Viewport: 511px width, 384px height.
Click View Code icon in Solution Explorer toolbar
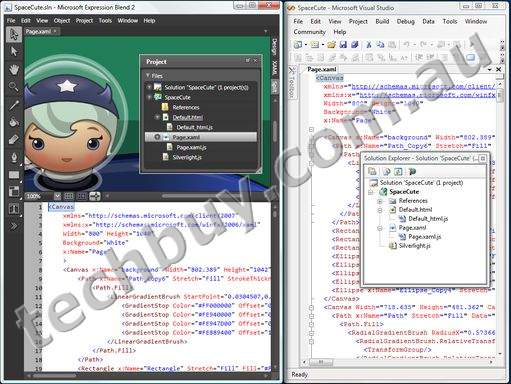pyautogui.click(x=412, y=171)
